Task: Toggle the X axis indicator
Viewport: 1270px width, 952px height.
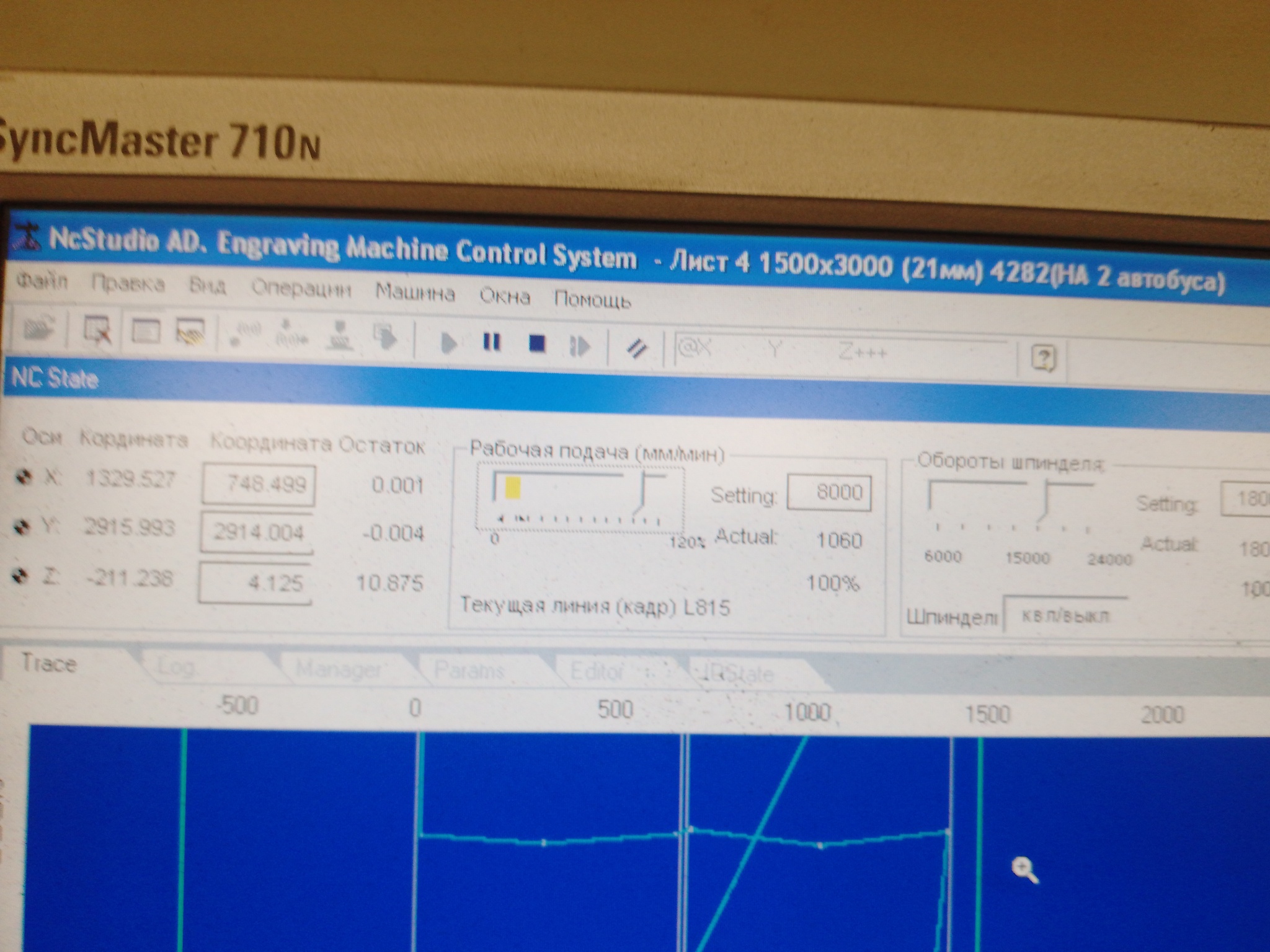Action: [x=24, y=477]
